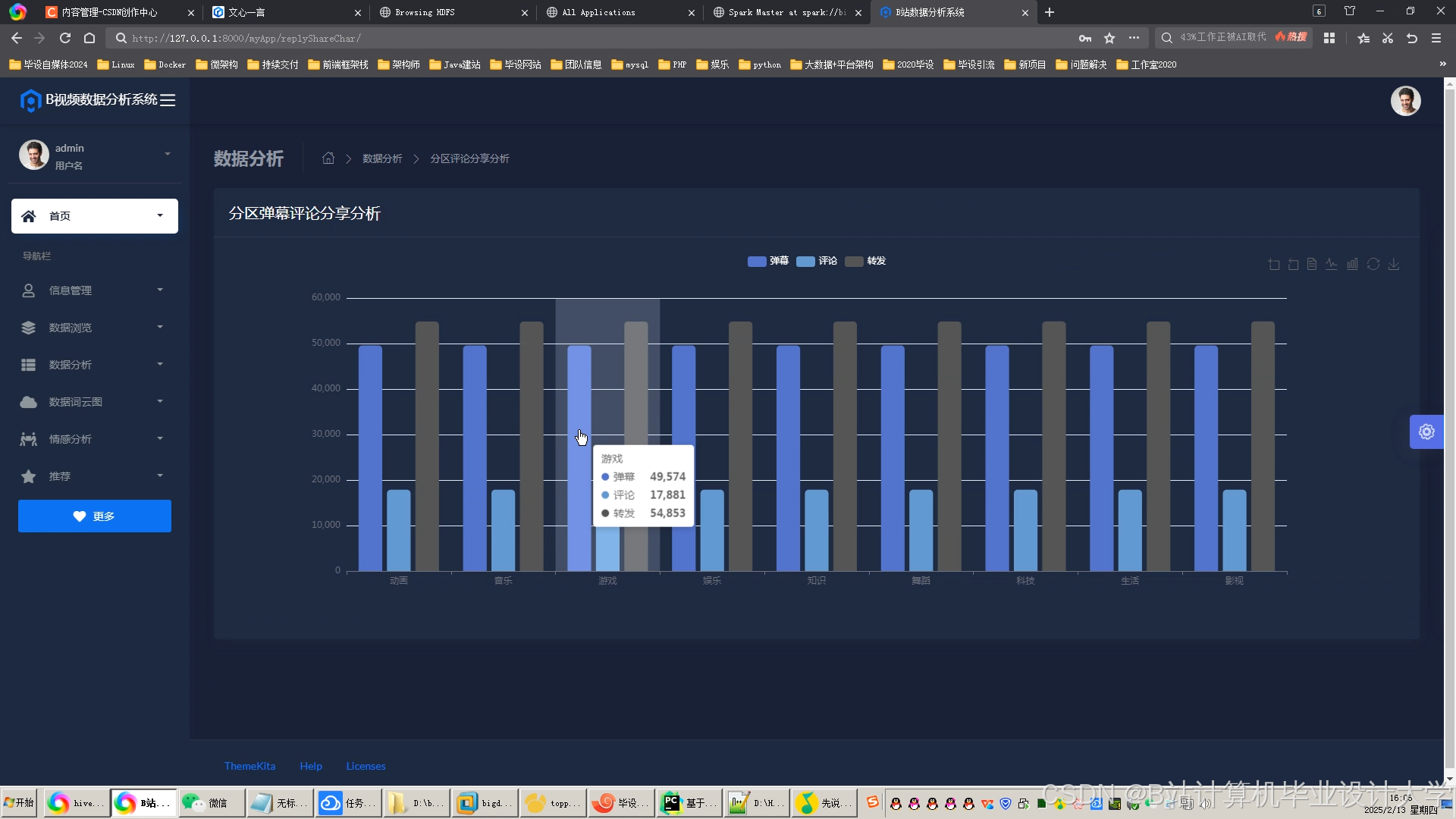The width and height of the screenshot is (1456, 819).
Task: Click the hamburger sidebar toggle icon
Action: pyautogui.click(x=168, y=100)
